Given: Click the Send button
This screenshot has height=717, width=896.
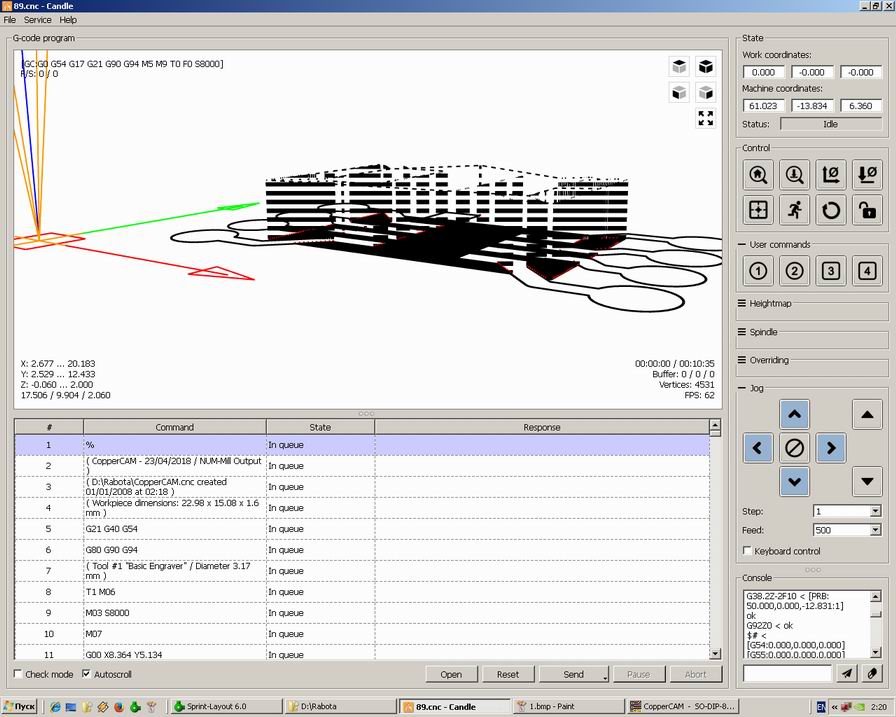Looking at the screenshot, I should click(x=573, y=675).
